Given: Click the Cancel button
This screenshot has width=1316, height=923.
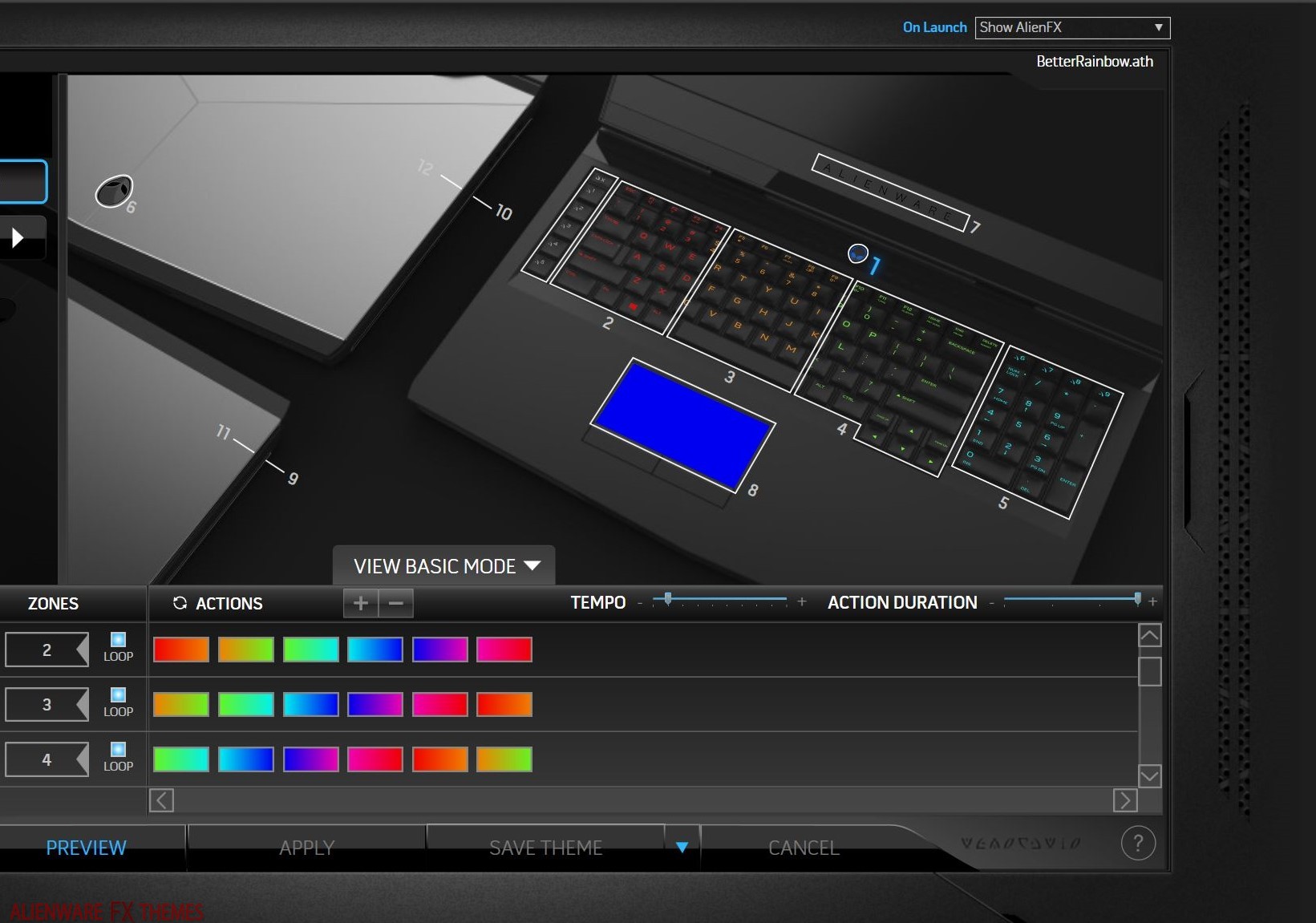Looking at the screenshot, I should click(804, 848).
